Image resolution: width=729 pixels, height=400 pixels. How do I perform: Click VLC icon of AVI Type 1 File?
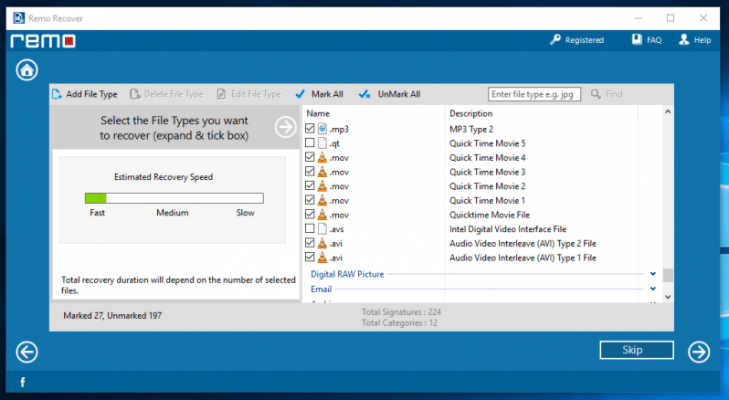[322, 258]
